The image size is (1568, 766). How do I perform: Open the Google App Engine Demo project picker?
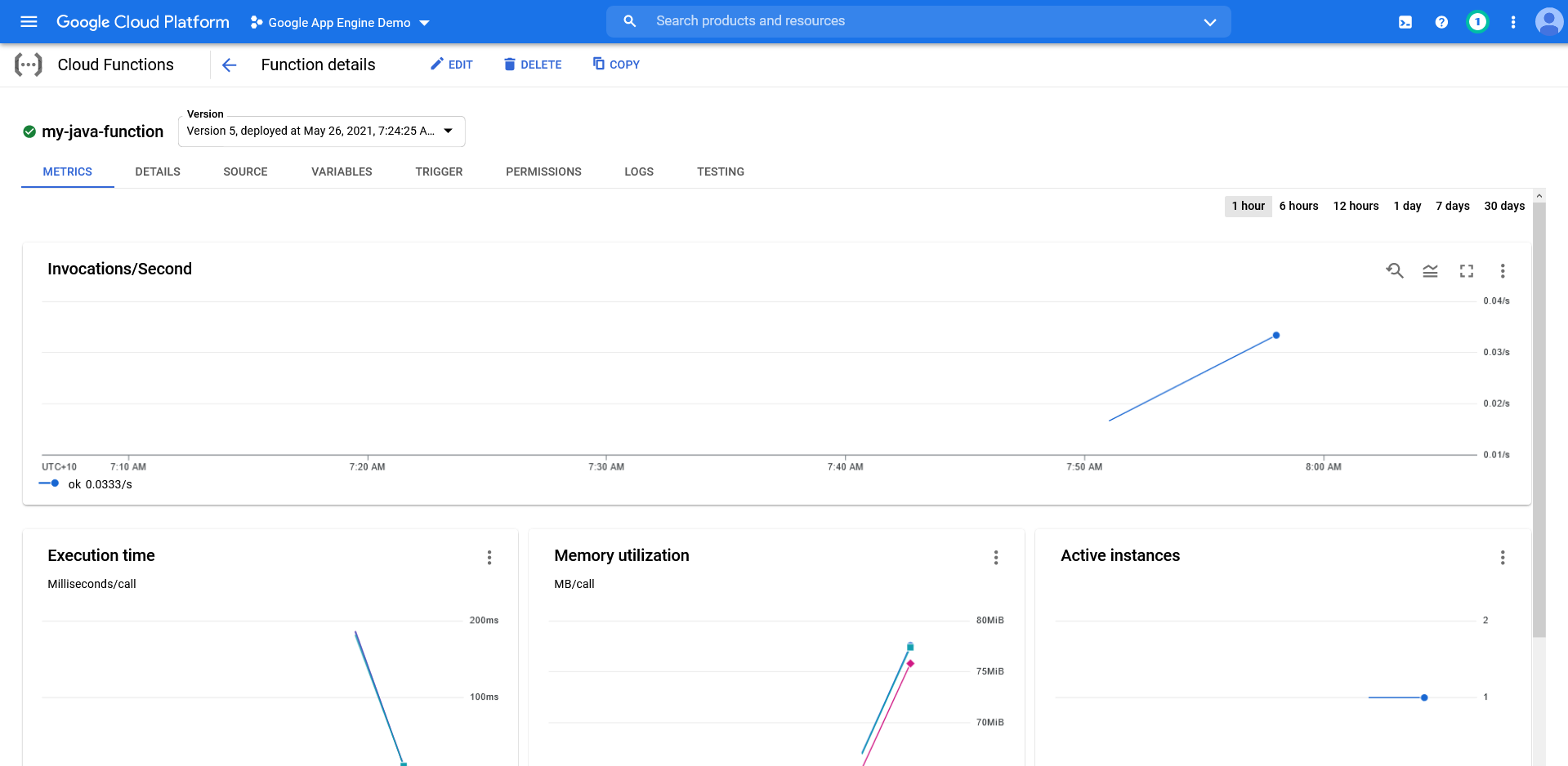340,23
